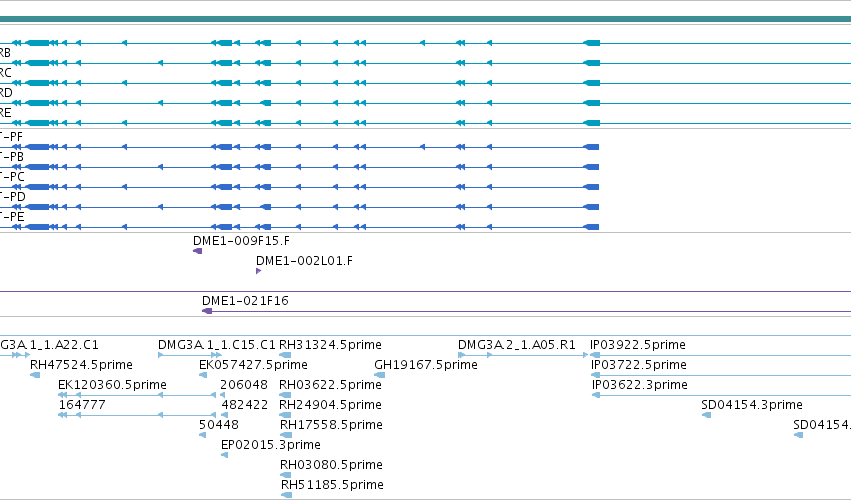
Task: Select the RH47524.5prime EST label
Action: point(81,365)
